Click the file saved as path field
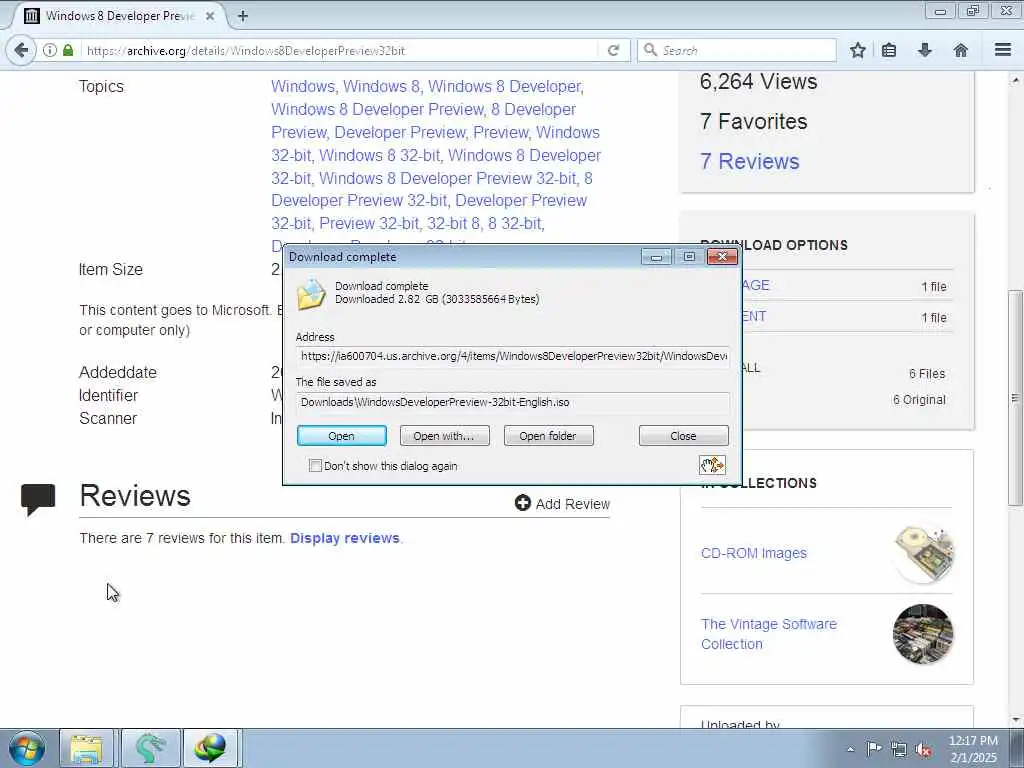This screenshot has height=768, width=1024. click(x=513, y=402)
